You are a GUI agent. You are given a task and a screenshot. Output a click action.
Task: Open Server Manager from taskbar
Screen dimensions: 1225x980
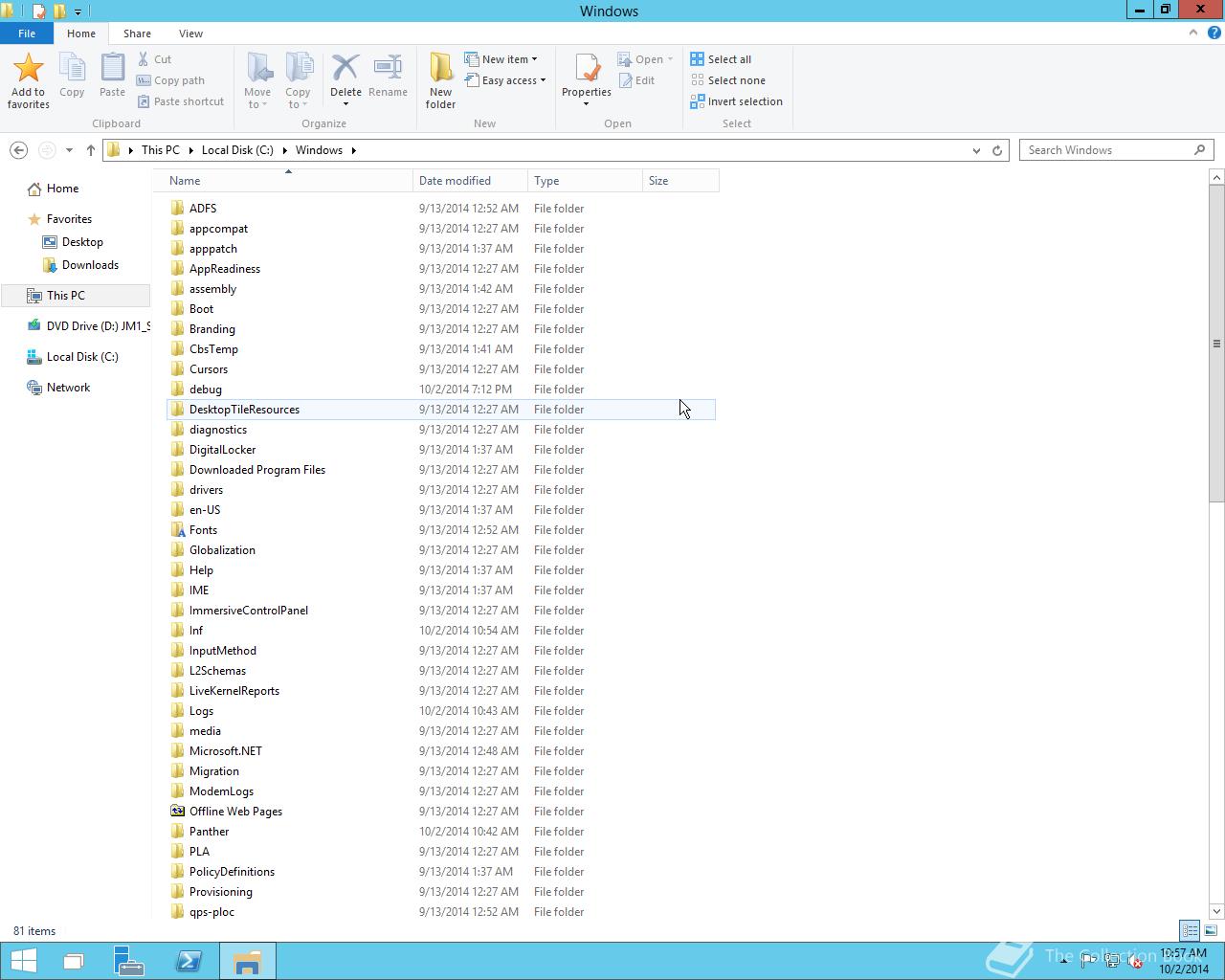click(128, 961)
